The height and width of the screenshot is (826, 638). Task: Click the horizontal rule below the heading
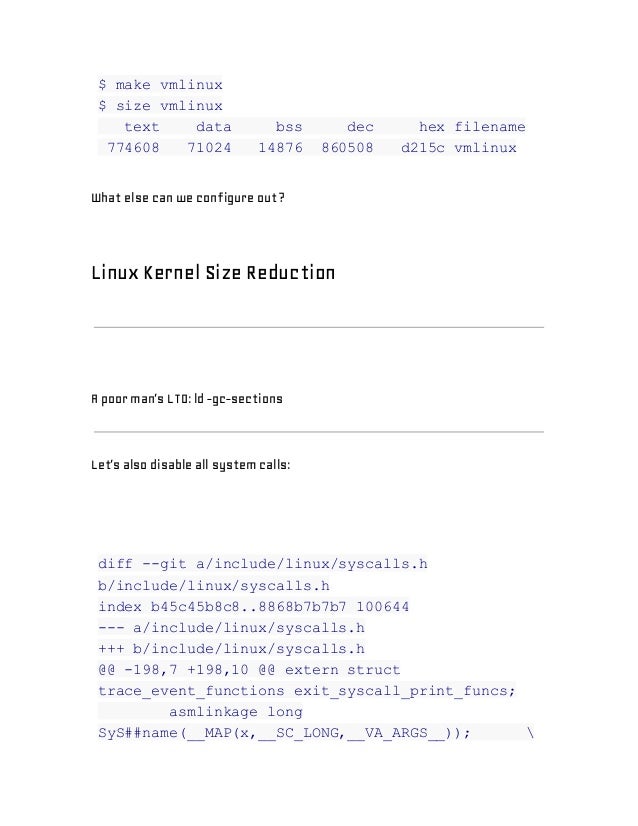(319, 327)
